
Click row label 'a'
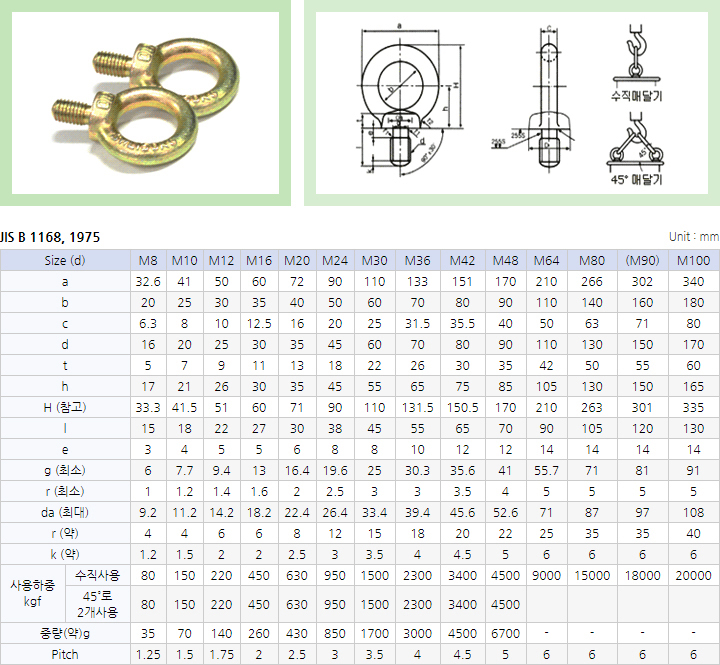65,282
